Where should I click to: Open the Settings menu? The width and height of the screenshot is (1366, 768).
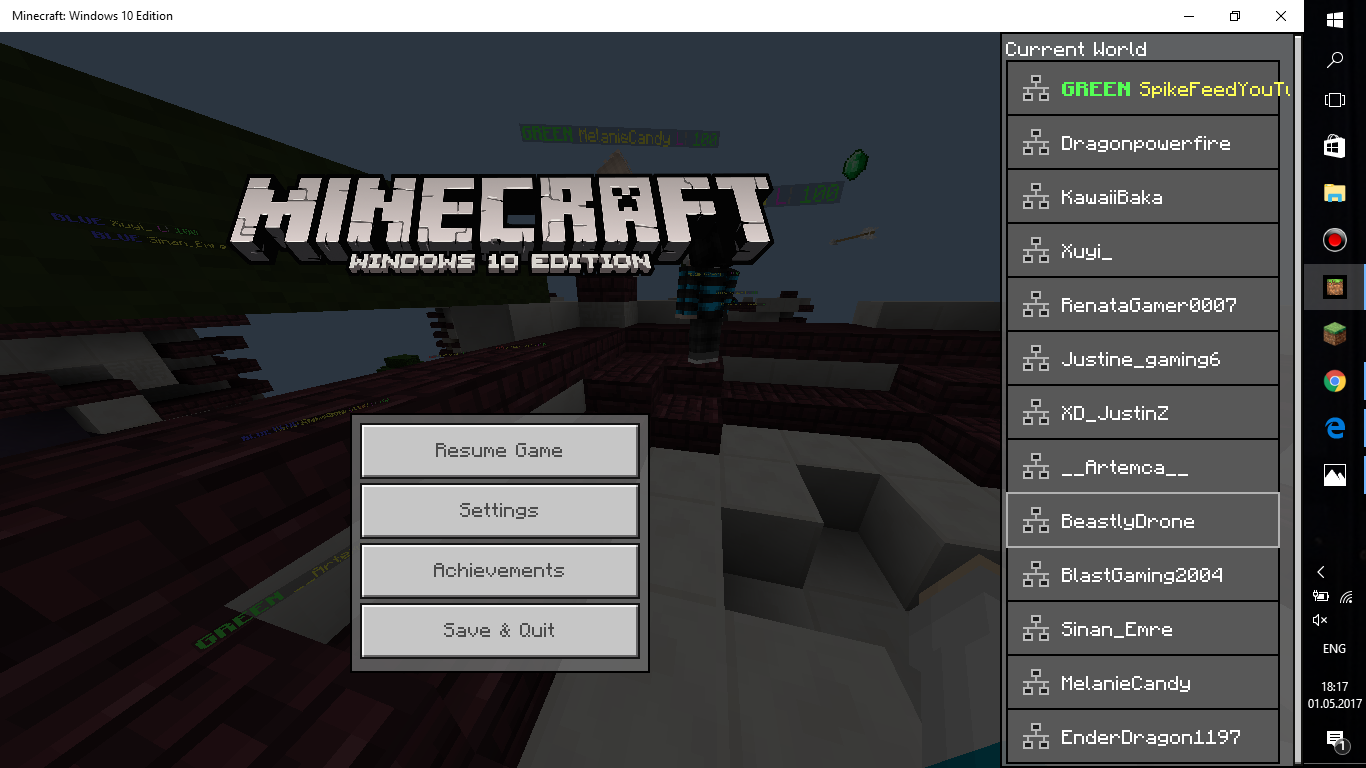(x=499, y=511)
